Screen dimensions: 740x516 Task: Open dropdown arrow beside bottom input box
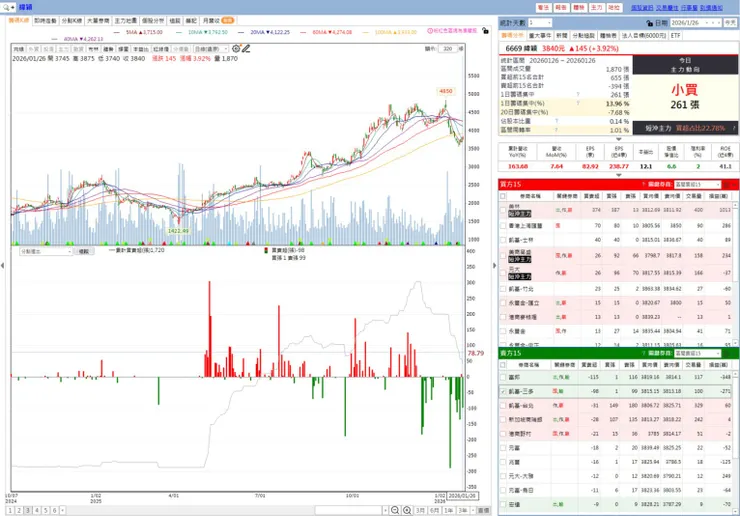tap(385, 510)
